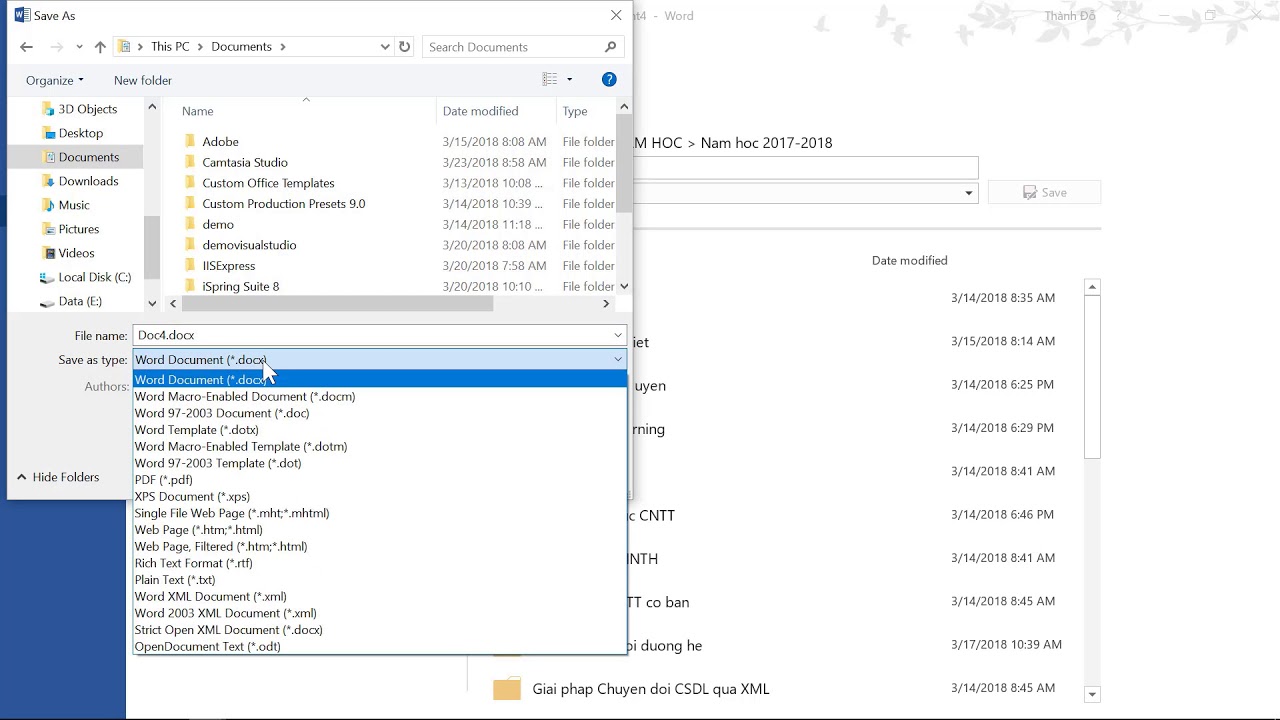The height and width of the screenshot is (720, 1280).
Task: Refresh the Documents folder listing
Action: click(404, 47)
